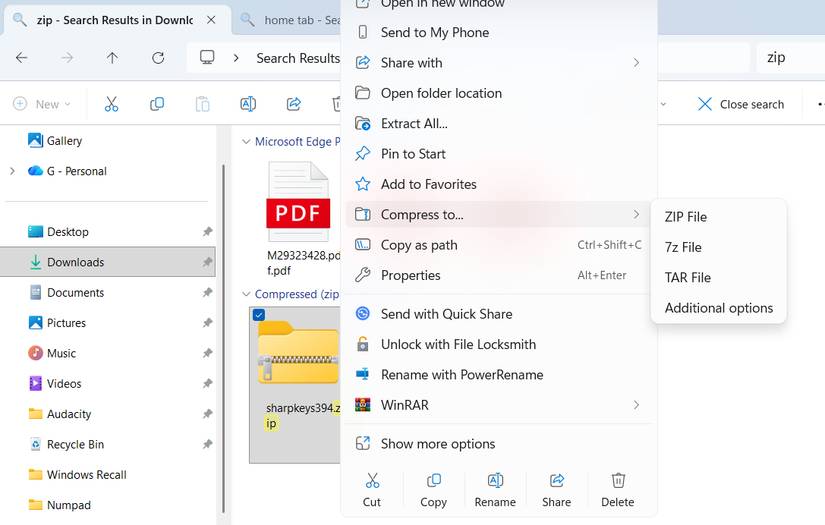
Task: Click pin icon beside Videos
Action: (207, 383)
